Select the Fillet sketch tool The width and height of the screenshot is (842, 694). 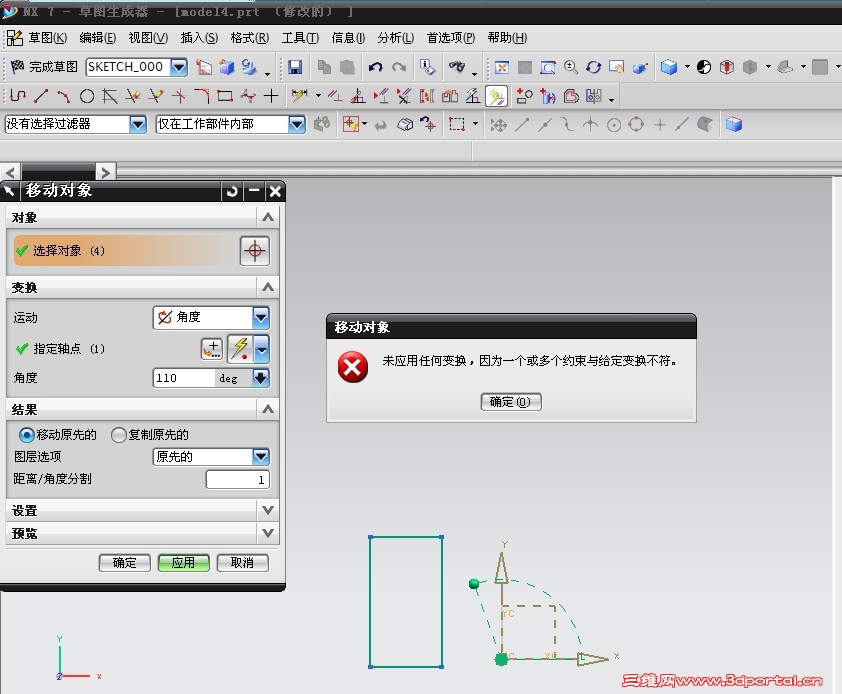pyautogui.click(x=202, y=96)
